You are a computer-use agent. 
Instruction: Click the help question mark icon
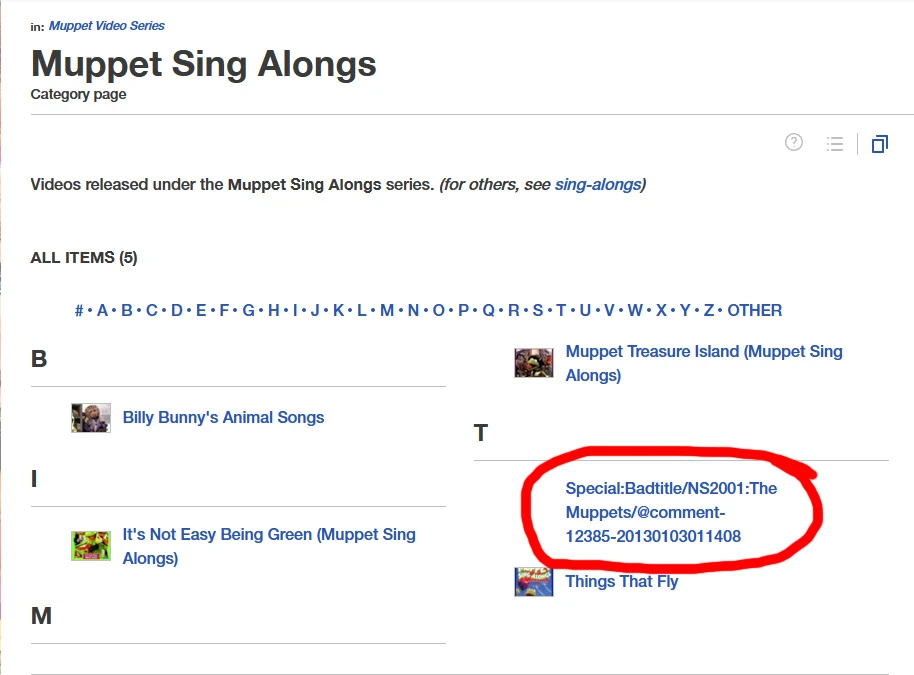(x=794, y=143)
